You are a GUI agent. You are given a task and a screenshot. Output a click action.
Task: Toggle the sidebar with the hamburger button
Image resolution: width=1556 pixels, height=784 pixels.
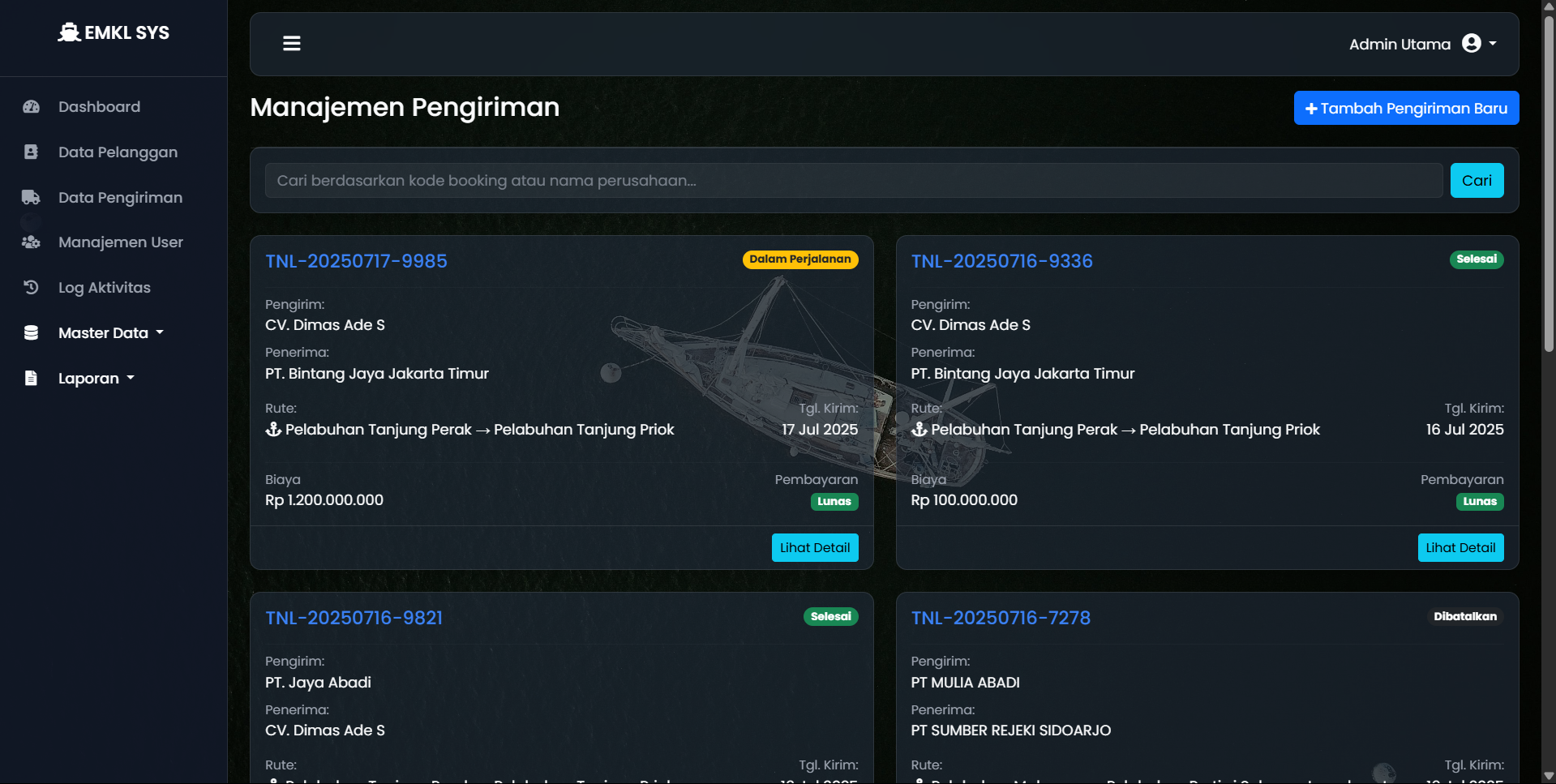(292, 44)
